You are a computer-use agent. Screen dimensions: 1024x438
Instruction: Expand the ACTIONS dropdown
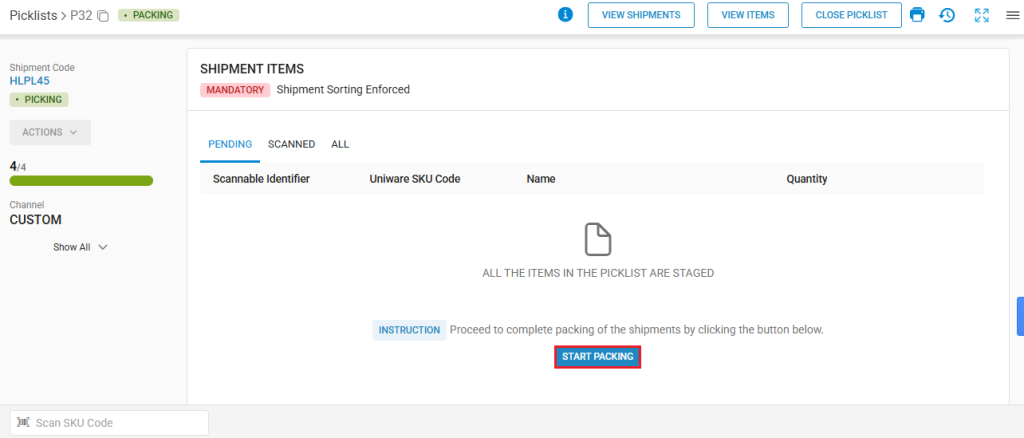pos(50,132)
